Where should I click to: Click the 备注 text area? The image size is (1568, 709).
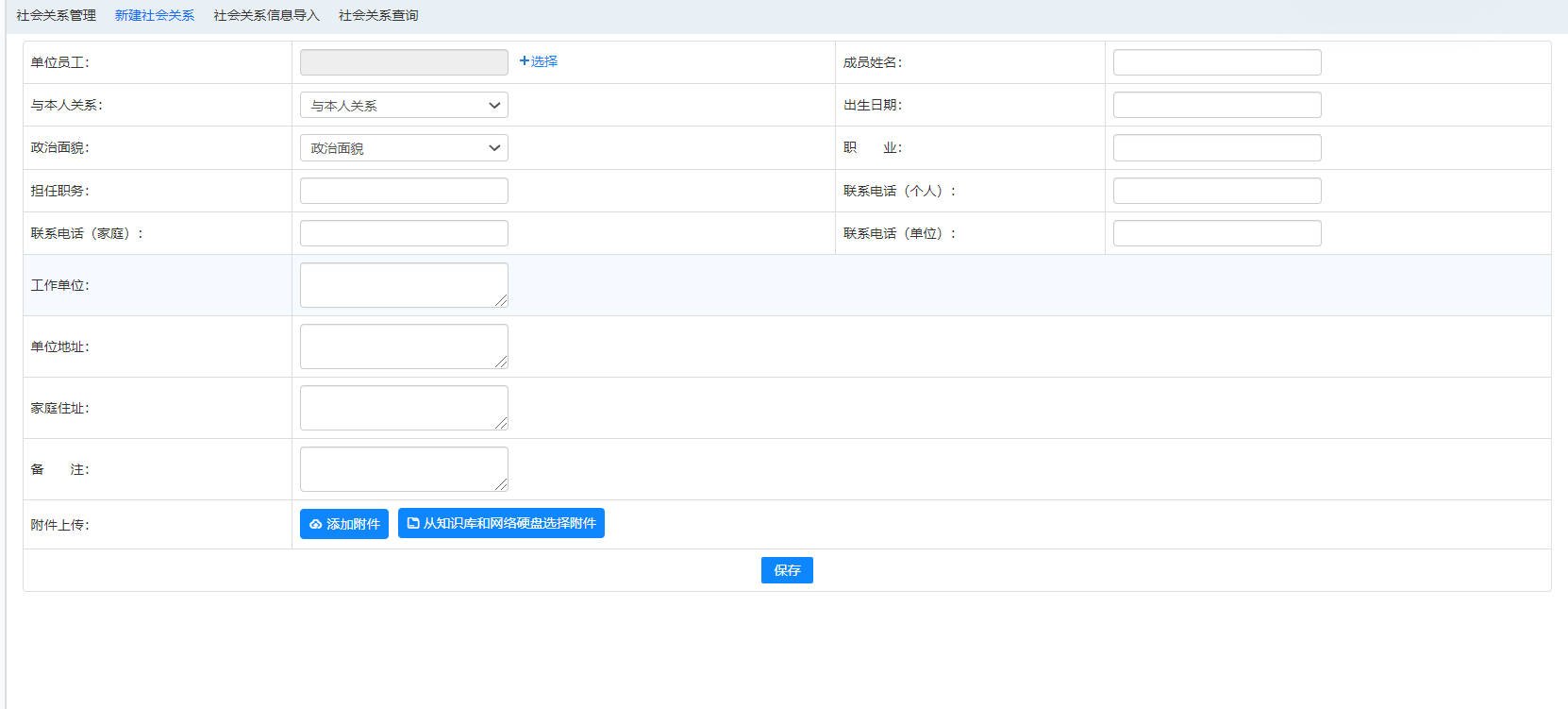[404, 469]
